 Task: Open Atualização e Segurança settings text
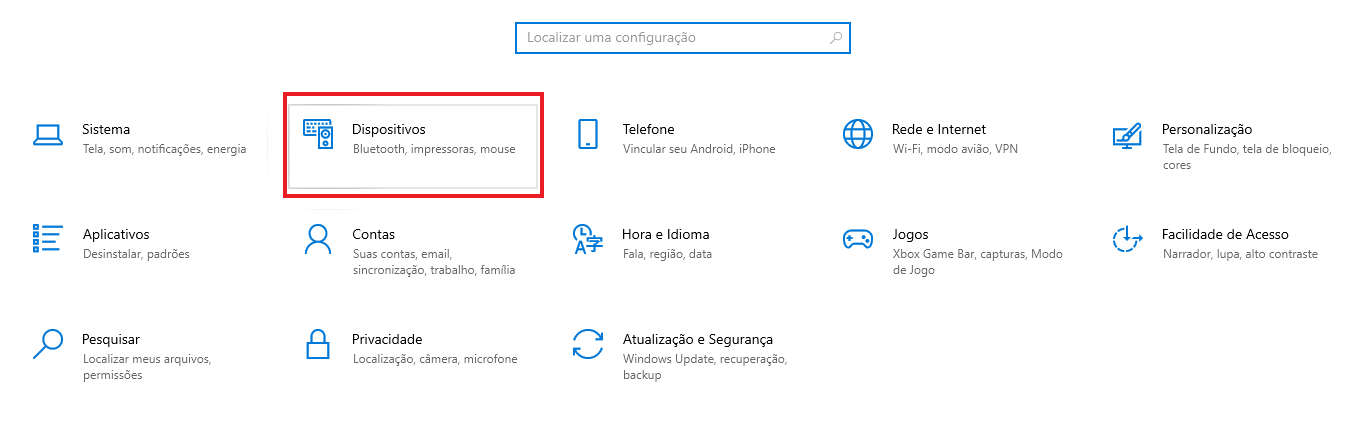pos(698,339)
